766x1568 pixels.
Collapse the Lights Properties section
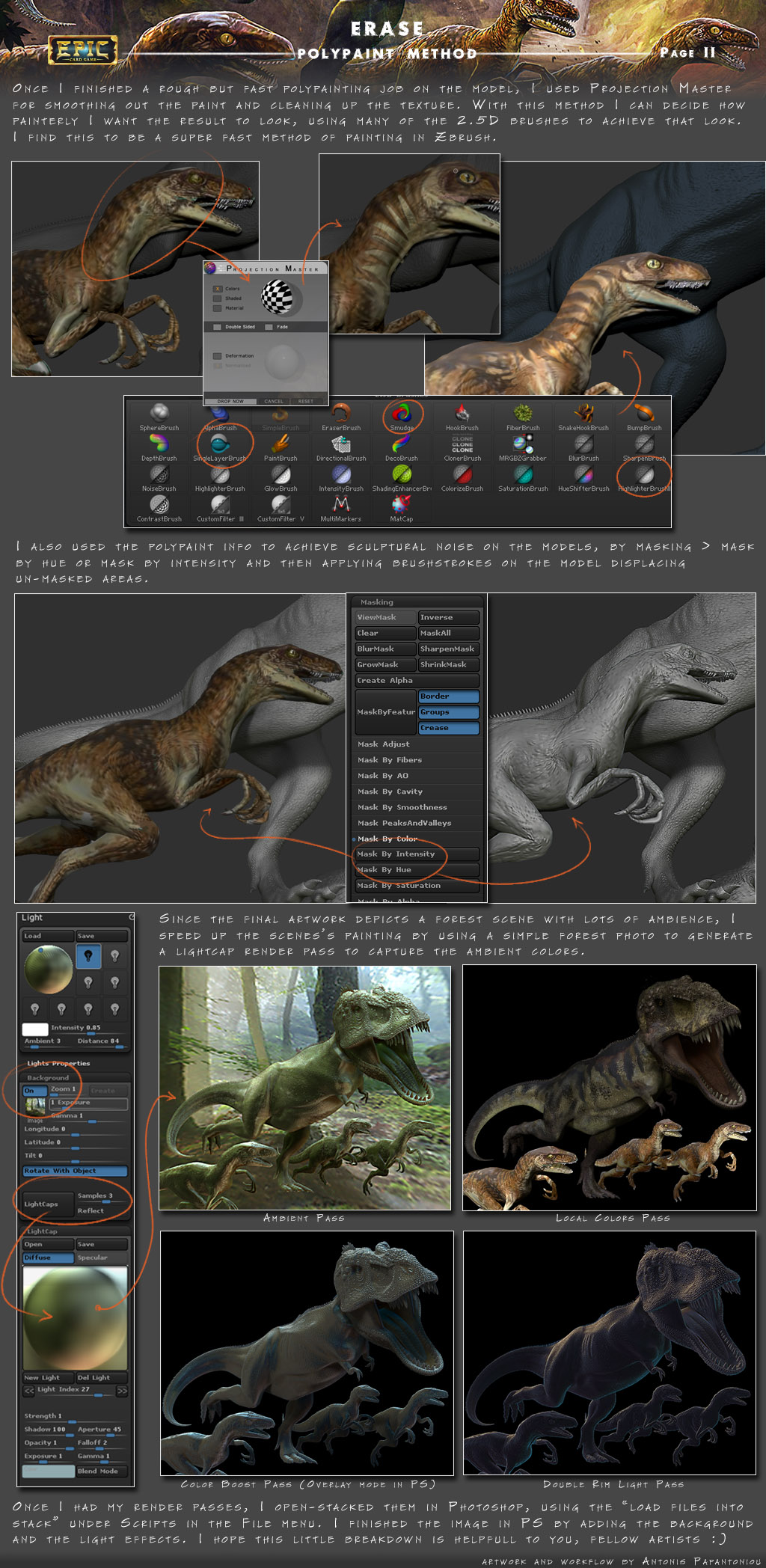[x=58, y=1063]
